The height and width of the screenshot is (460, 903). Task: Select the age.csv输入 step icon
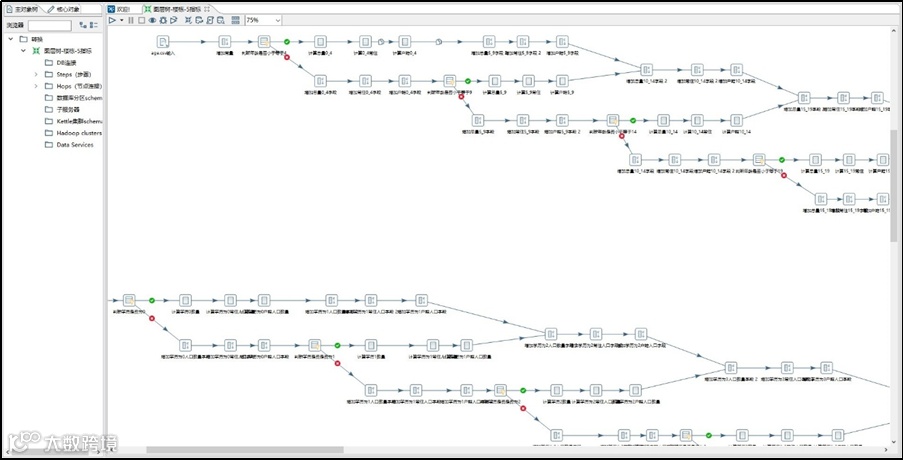point(163,41)
